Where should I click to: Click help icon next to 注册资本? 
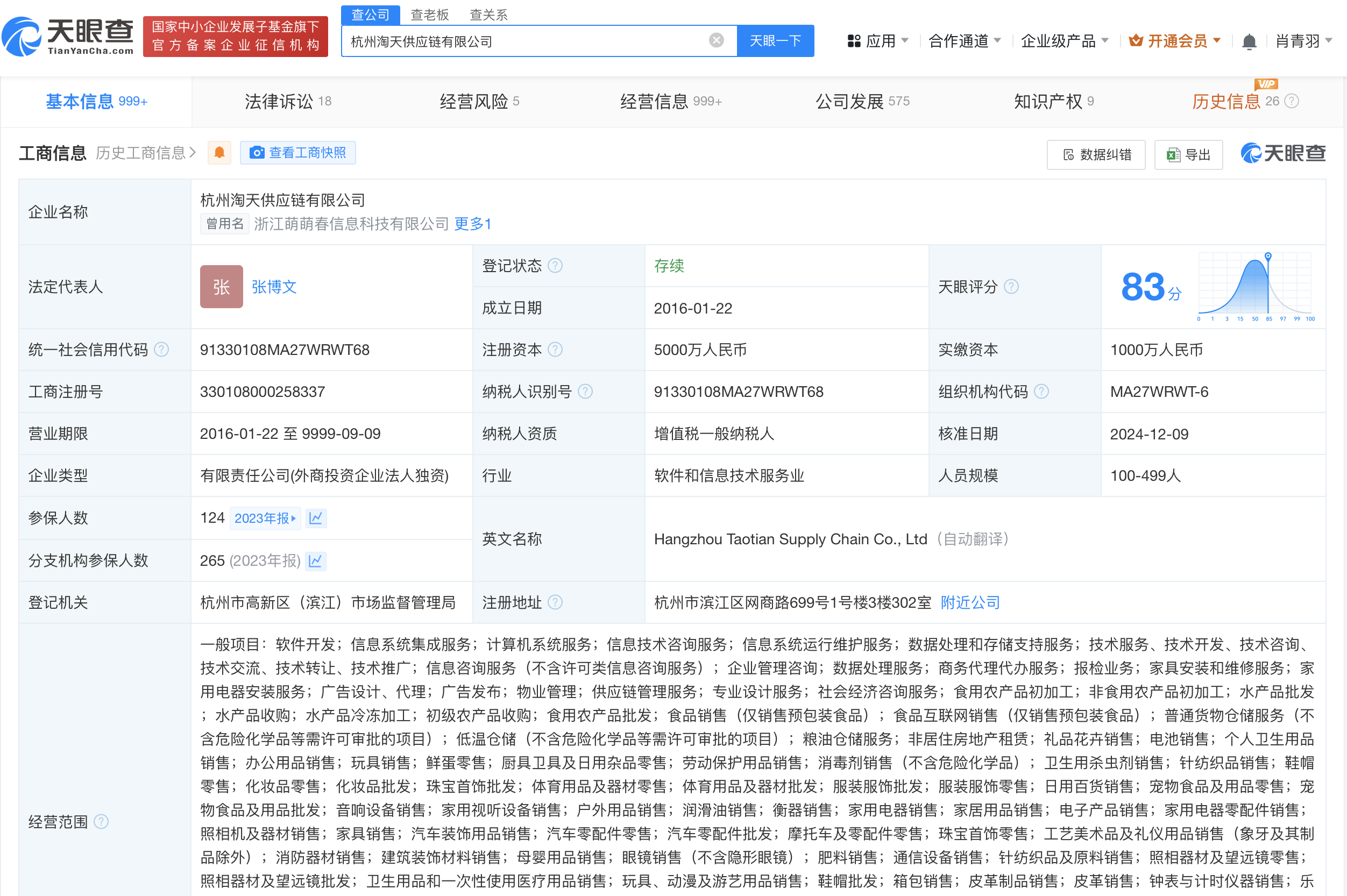pyautogui.click(x=555, y=349)
